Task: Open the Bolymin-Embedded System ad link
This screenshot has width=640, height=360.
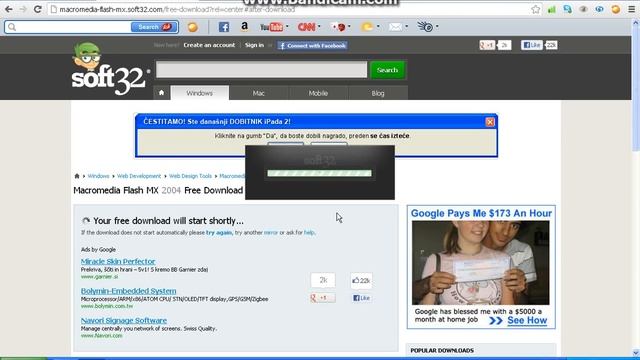Action: (129, 291)
